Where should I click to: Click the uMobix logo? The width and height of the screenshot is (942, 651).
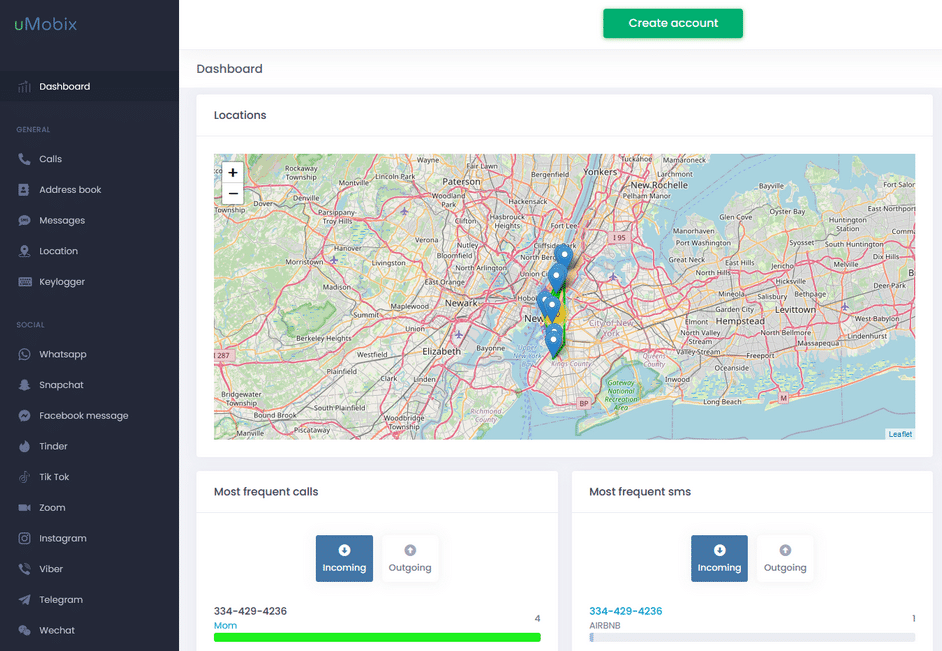(x=46, y=24)
